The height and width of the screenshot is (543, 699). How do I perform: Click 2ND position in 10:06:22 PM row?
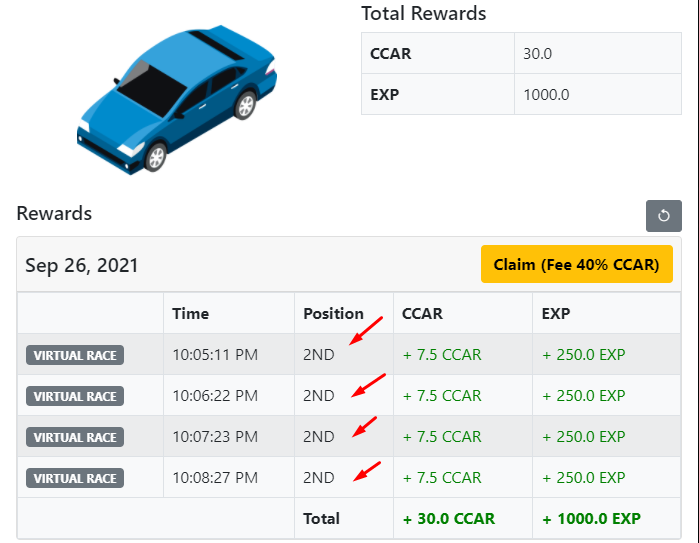click(319, 396)
